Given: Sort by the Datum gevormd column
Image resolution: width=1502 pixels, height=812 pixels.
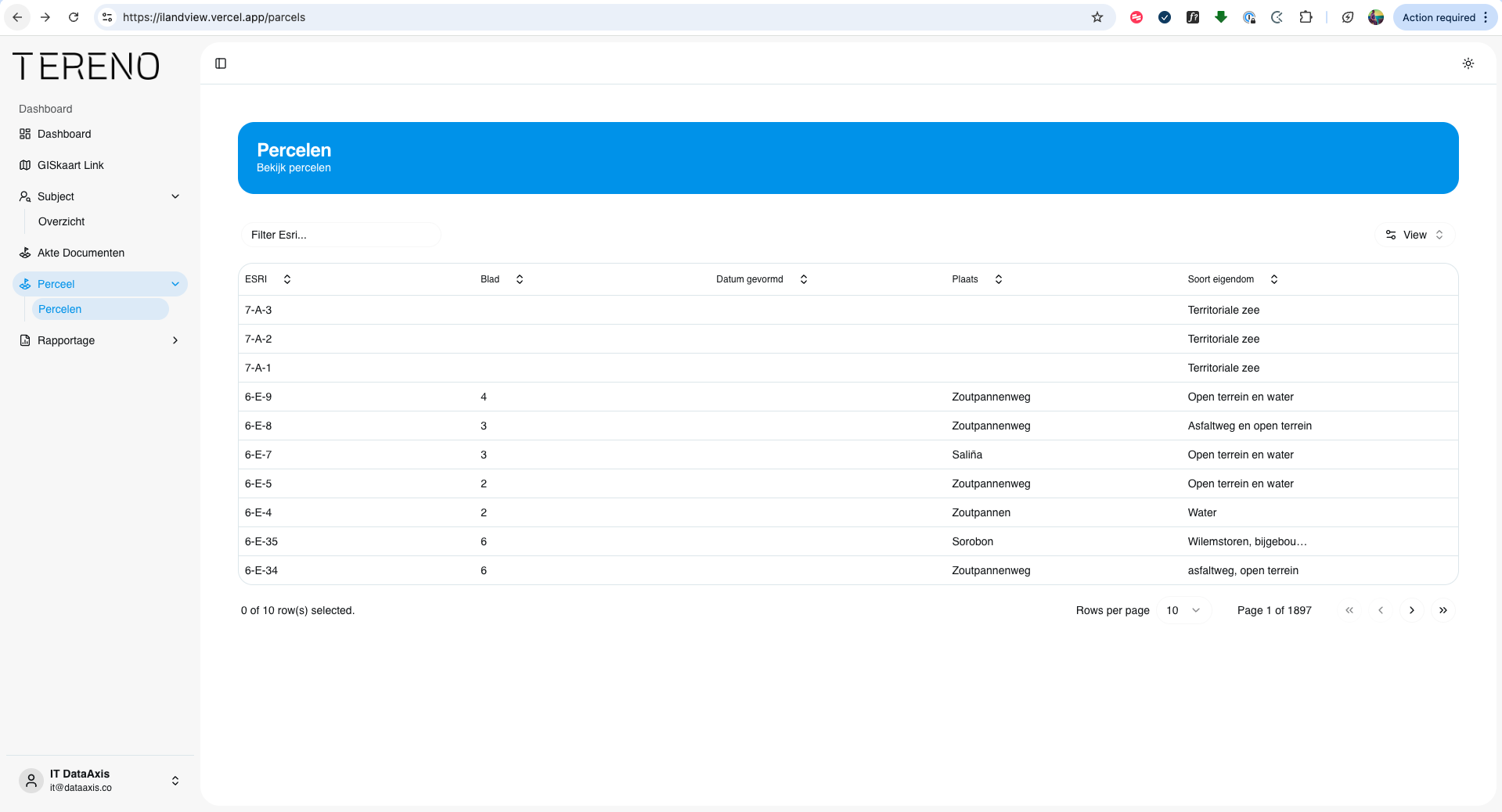Looking at the screenshot, I should (762, 279).
